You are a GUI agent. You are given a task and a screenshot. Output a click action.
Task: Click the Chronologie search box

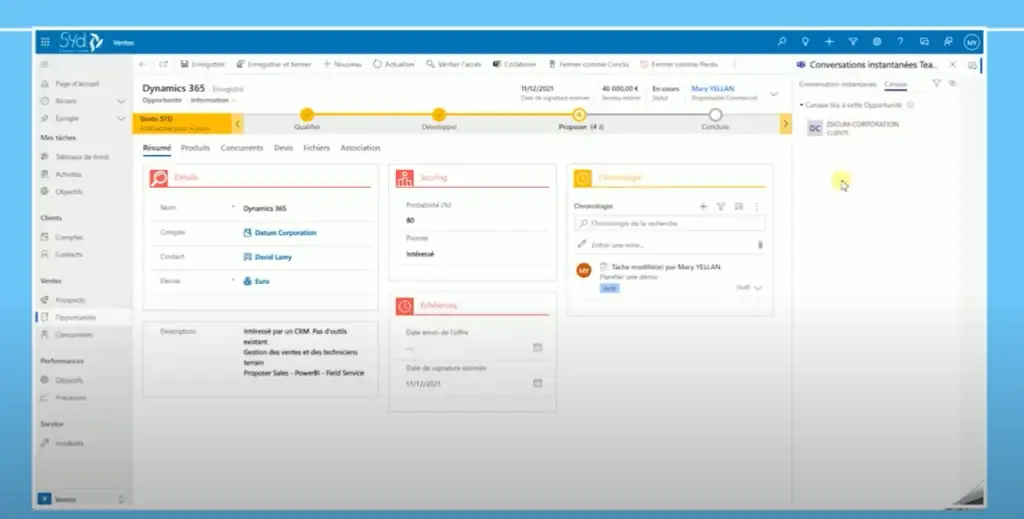click(x=669, y=223)
